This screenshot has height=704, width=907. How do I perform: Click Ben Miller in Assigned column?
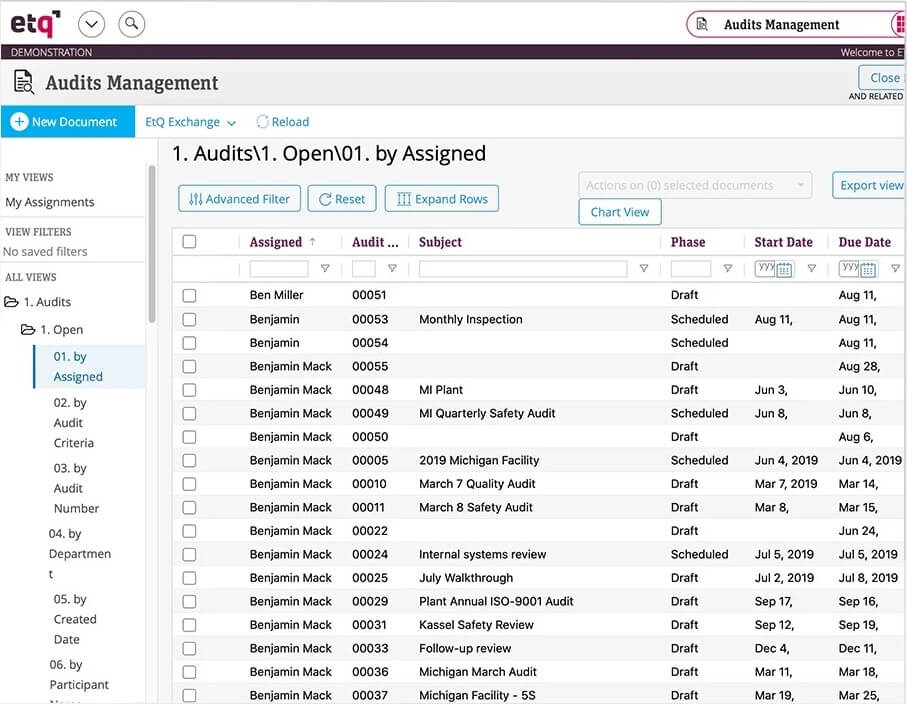[x=276, y=296]
